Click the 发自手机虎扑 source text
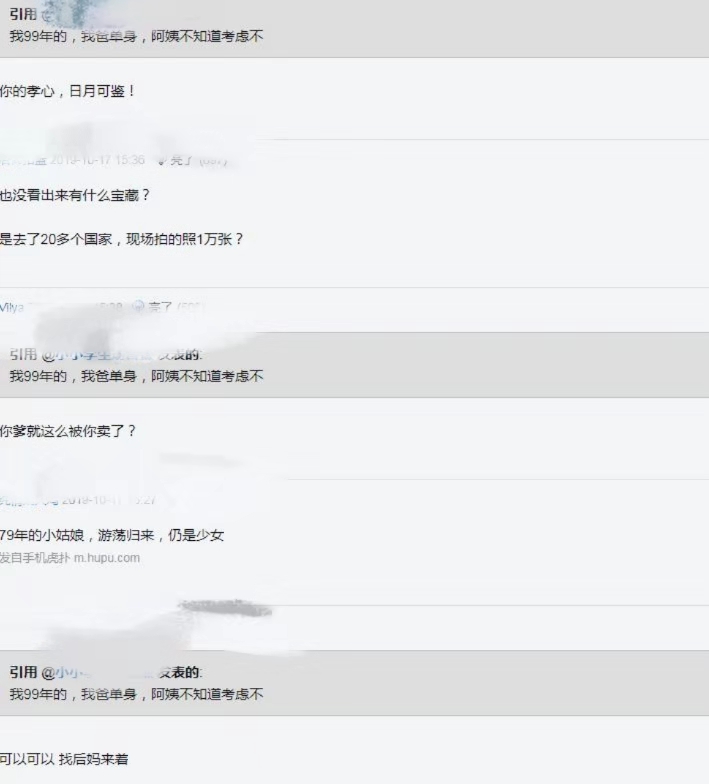The height and width of the screenshot is (784, 709). point(34,558)
